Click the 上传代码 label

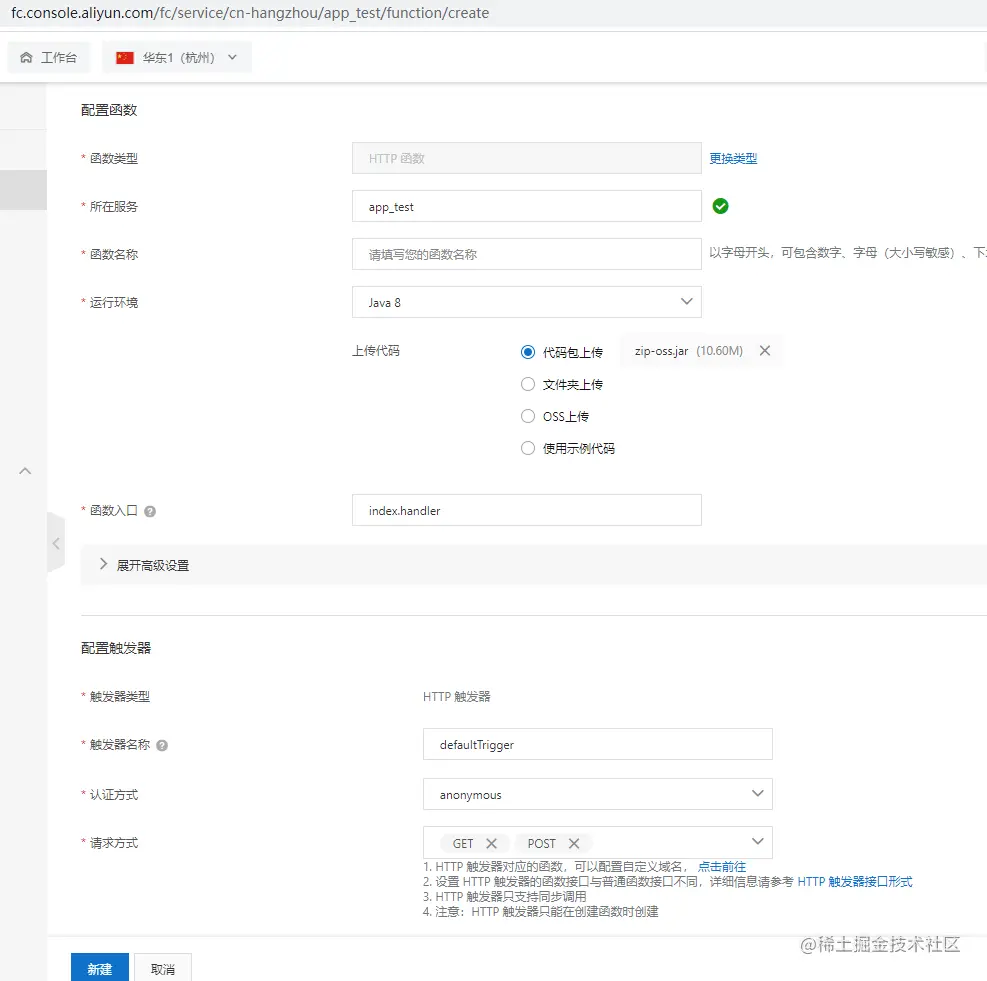pyautogui.click(x=376, y=351)
